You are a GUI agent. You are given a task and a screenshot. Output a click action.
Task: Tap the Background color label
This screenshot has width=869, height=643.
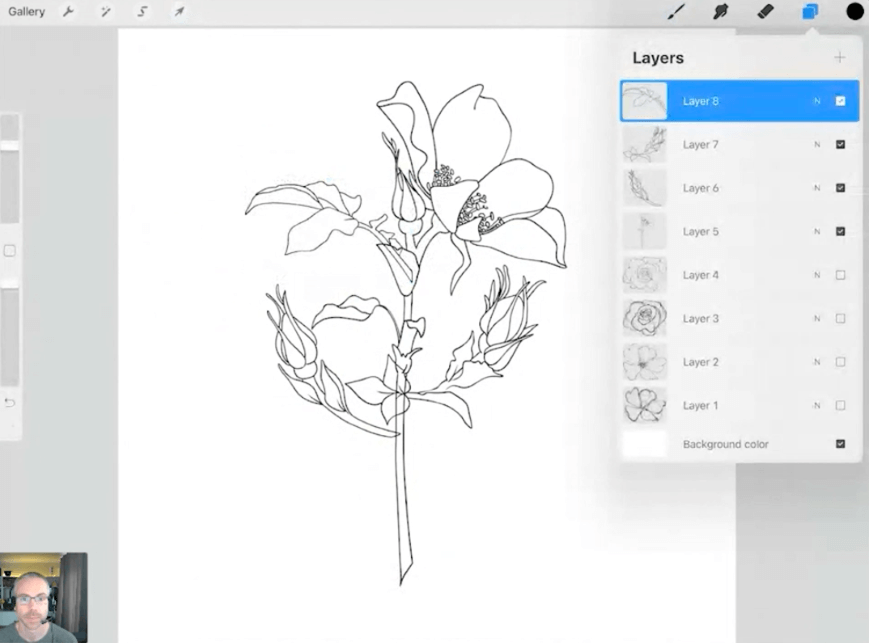(725, 444)
